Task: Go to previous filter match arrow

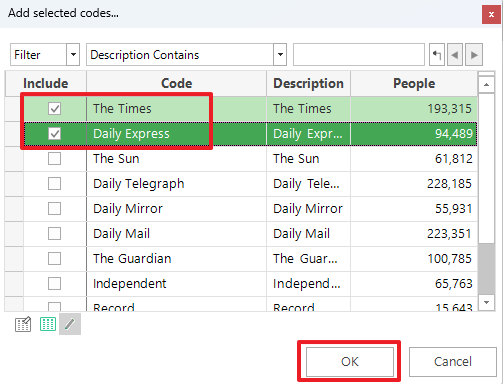Action: (x=455, y=54)
